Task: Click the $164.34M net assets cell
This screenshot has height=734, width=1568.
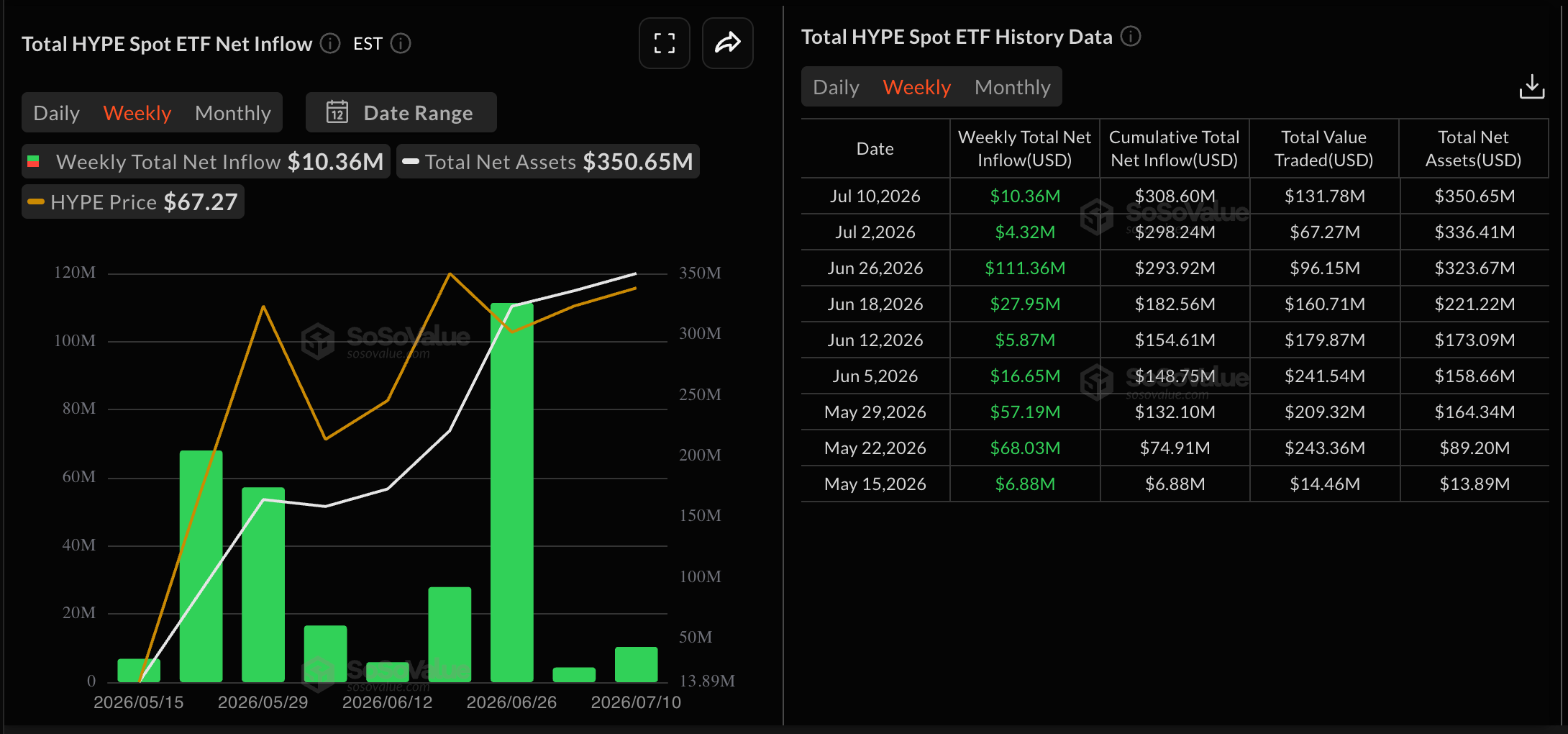Action: pyautogui.click(x=1474, y=412)
